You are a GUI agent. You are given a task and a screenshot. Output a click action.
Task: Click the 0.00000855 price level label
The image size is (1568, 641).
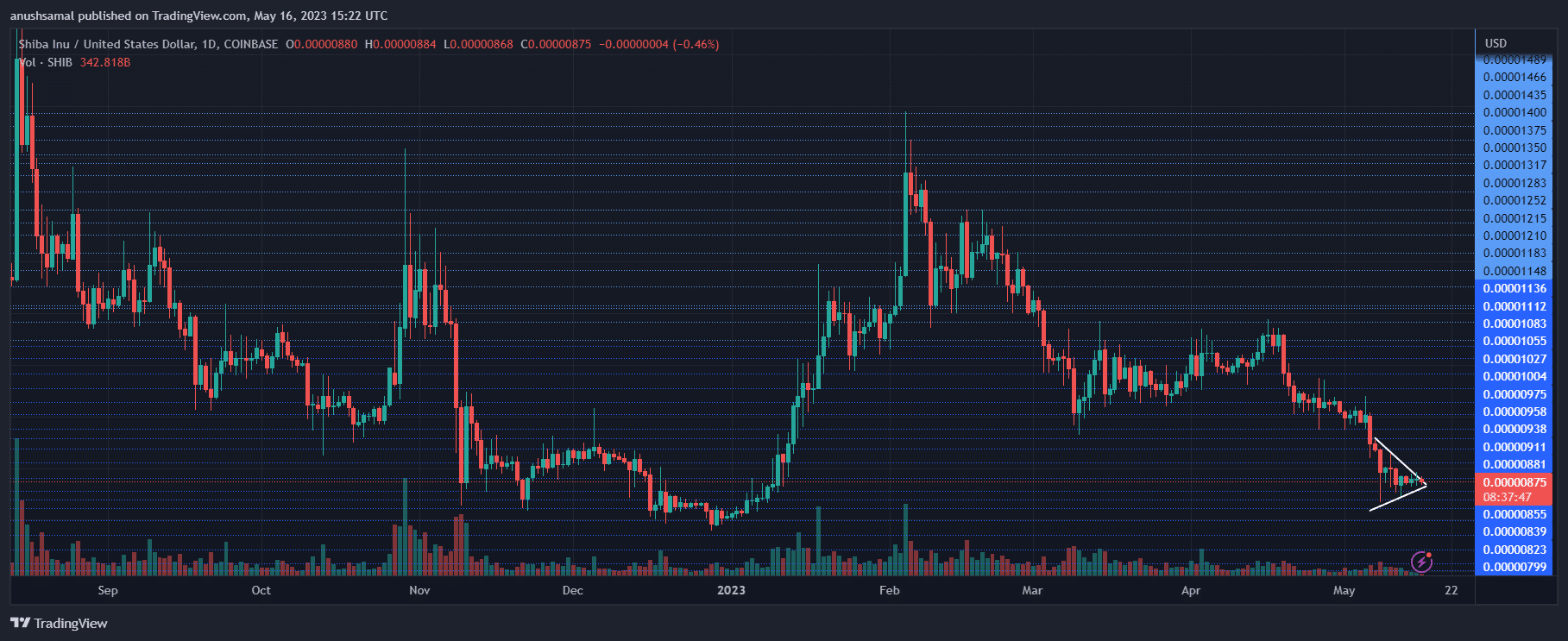[x=1514, y=514]
